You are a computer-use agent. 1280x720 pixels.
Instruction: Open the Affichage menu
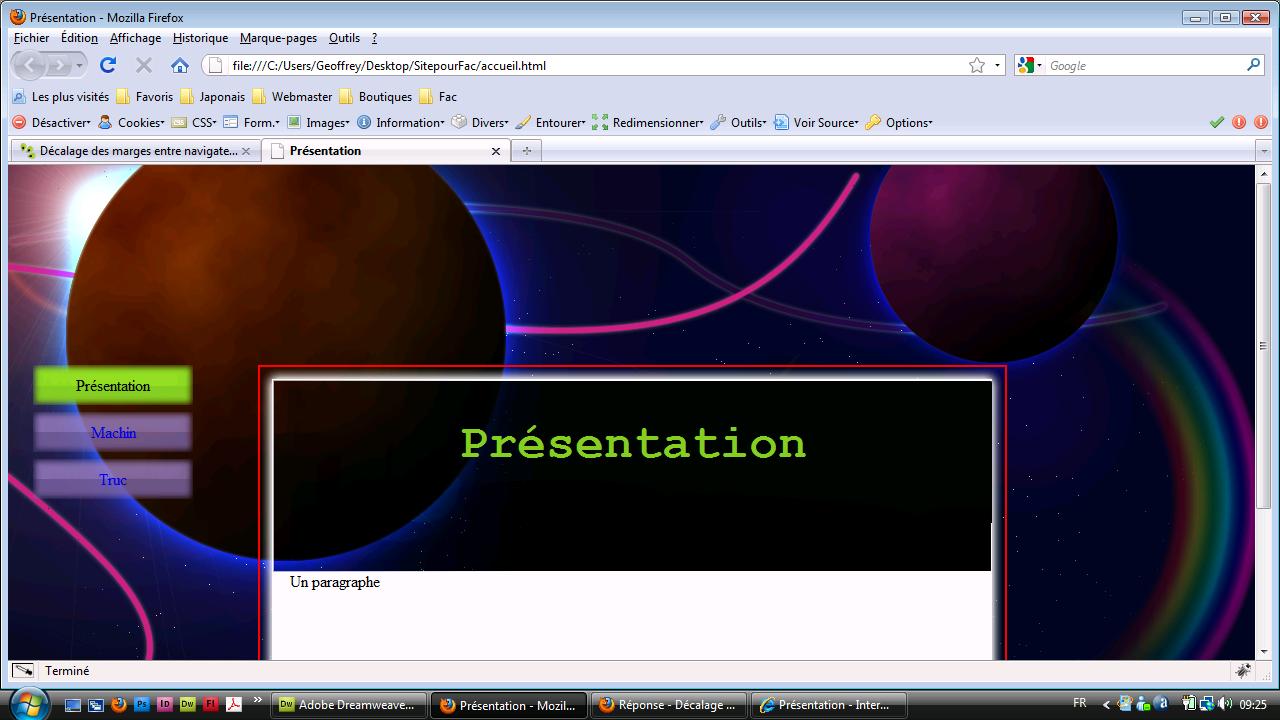point(135,38)
